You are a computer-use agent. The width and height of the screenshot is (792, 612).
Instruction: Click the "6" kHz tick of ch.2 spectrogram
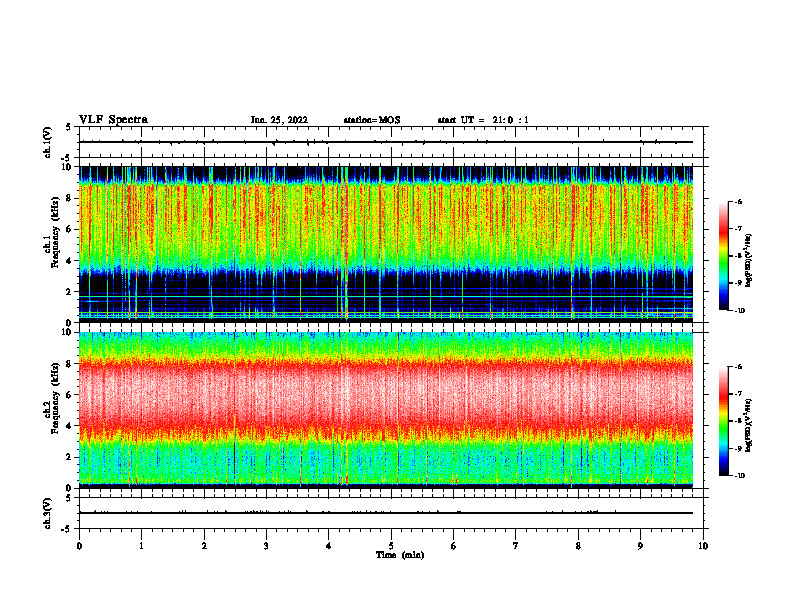[70, 395]
